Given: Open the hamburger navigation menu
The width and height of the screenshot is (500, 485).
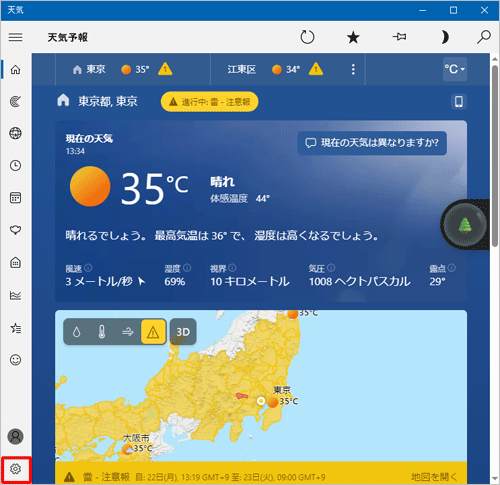Looking at the screenshot, I should [x=16, y=37].
